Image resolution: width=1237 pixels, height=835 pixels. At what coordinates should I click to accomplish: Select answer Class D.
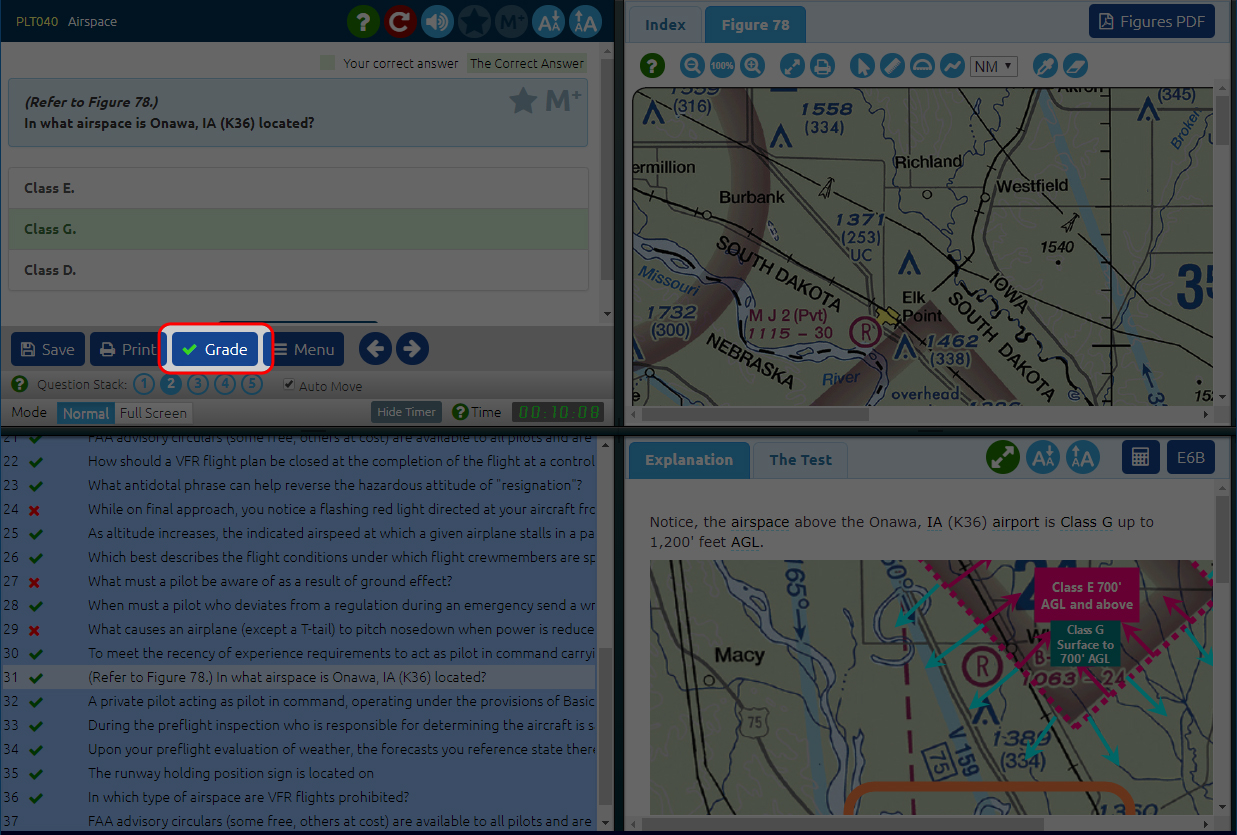pos(298,270)
